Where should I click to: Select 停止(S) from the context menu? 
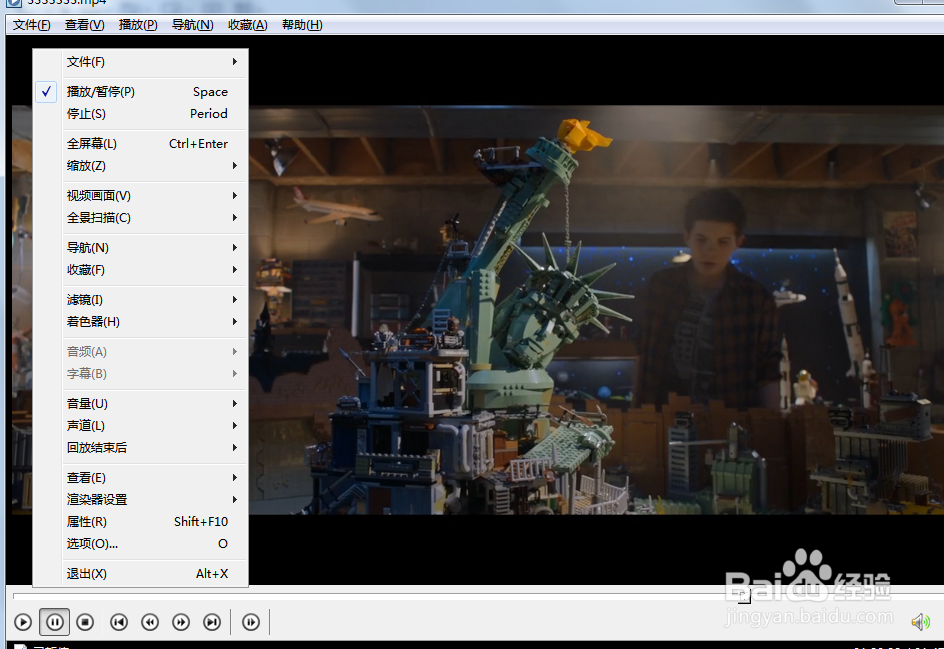tap(140, 114)
